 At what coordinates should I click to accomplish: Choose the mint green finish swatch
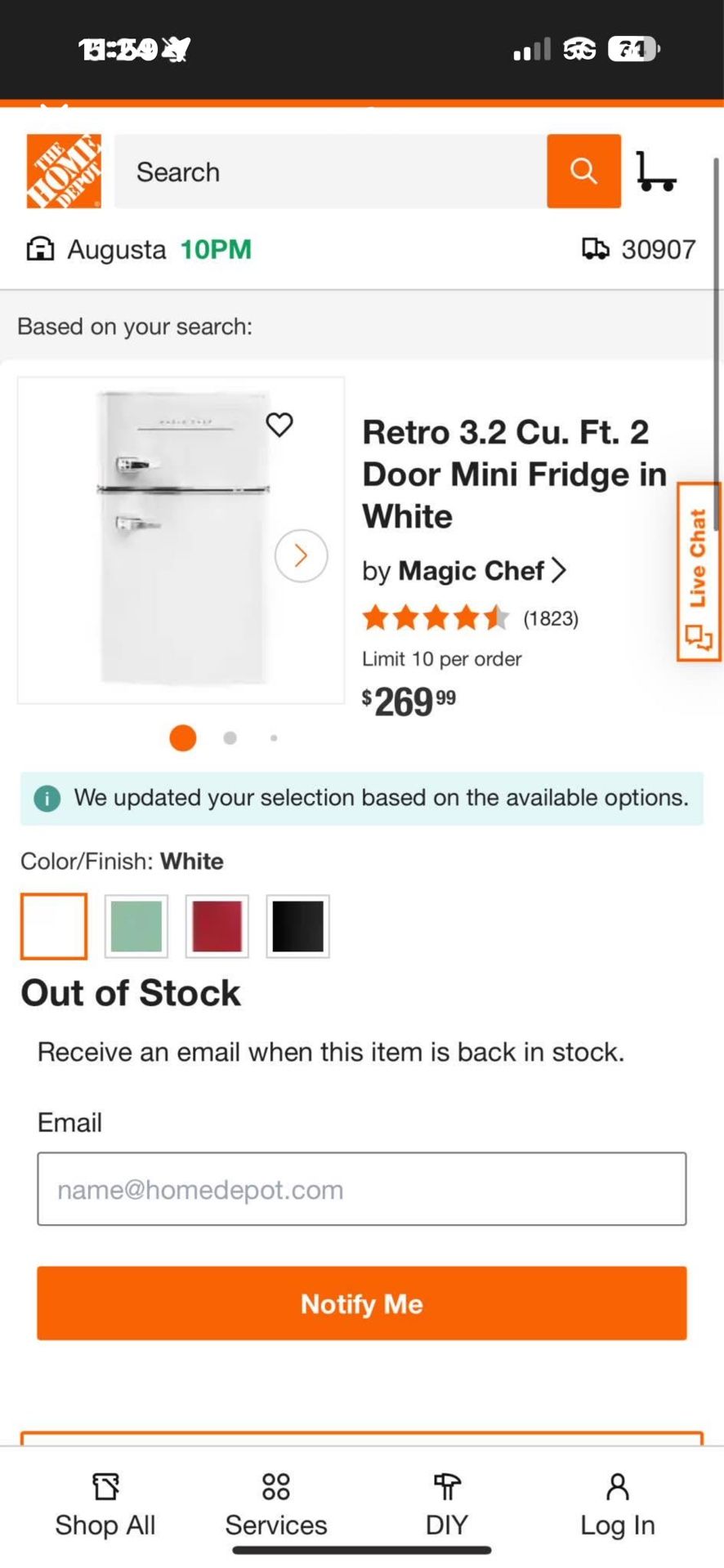(136, 926)
